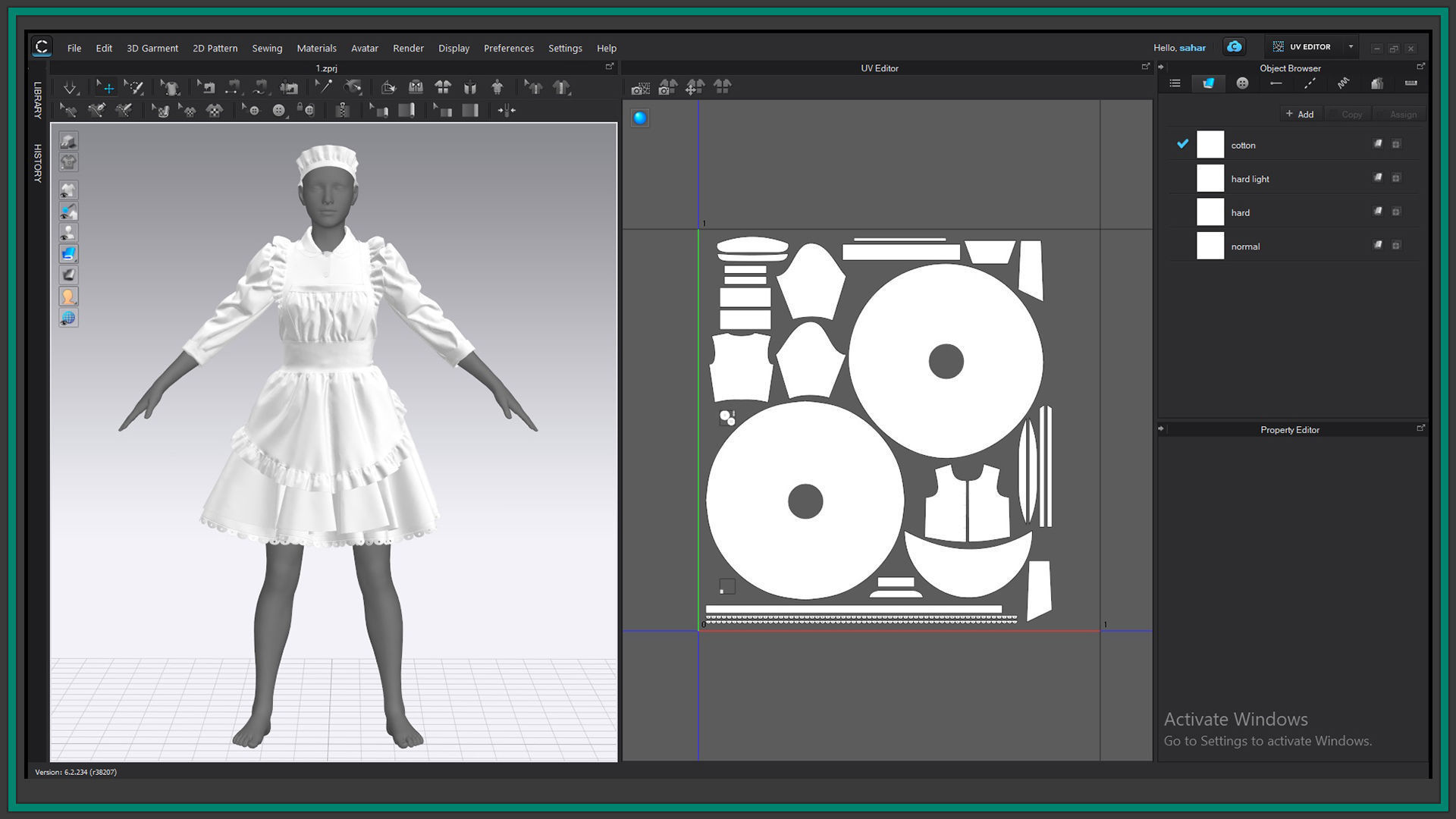Click the High Quality Render box icon in viewport
This screenshot has height=819, width=1456.
(x=68, y=141)
